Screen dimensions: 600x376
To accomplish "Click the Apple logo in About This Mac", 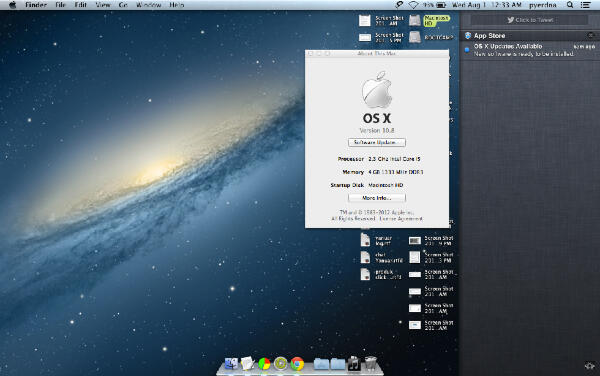I will tap(377, 90).
